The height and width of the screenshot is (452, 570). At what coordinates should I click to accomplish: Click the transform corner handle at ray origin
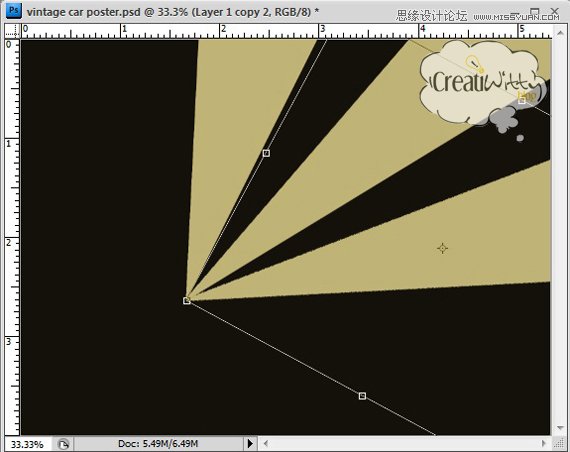click(186, 300)
